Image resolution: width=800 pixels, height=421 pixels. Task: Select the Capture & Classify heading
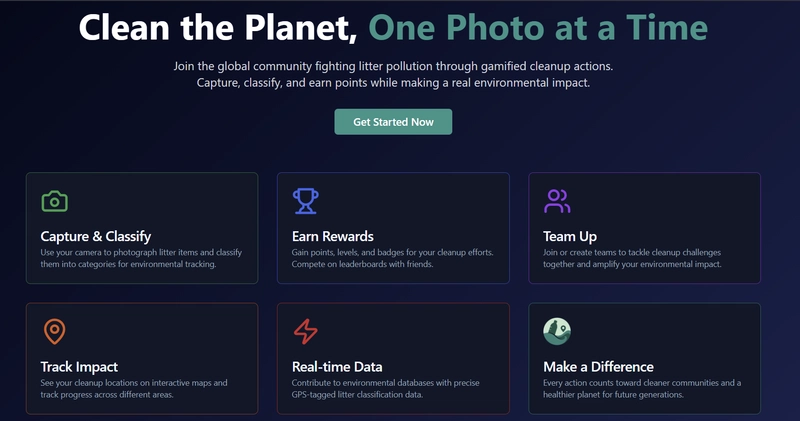click(x=96, y=236)
